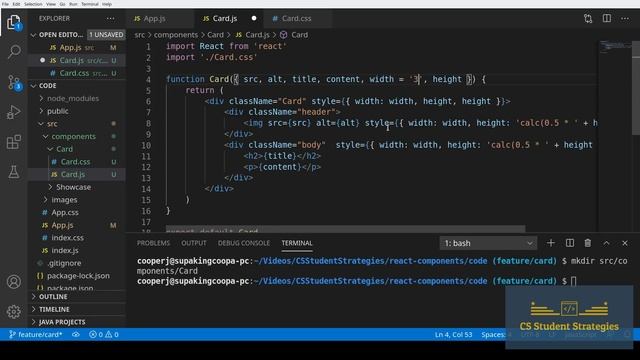Open the Extensions view icon
The image size is (640, 360).
pyautogui.click(x=14, y=142)
